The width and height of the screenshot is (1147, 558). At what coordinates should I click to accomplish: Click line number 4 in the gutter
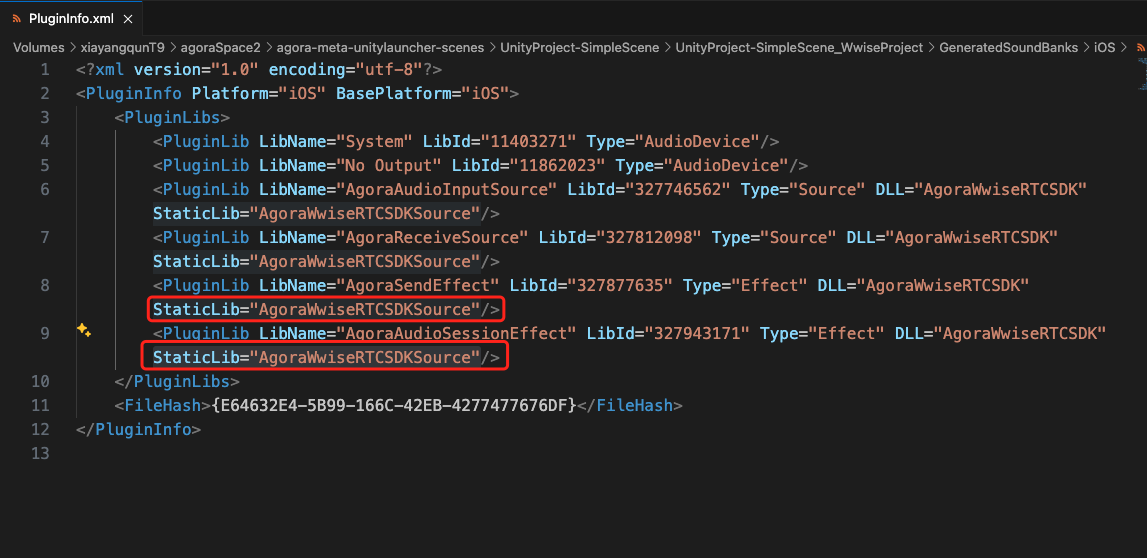click(45, 142)
